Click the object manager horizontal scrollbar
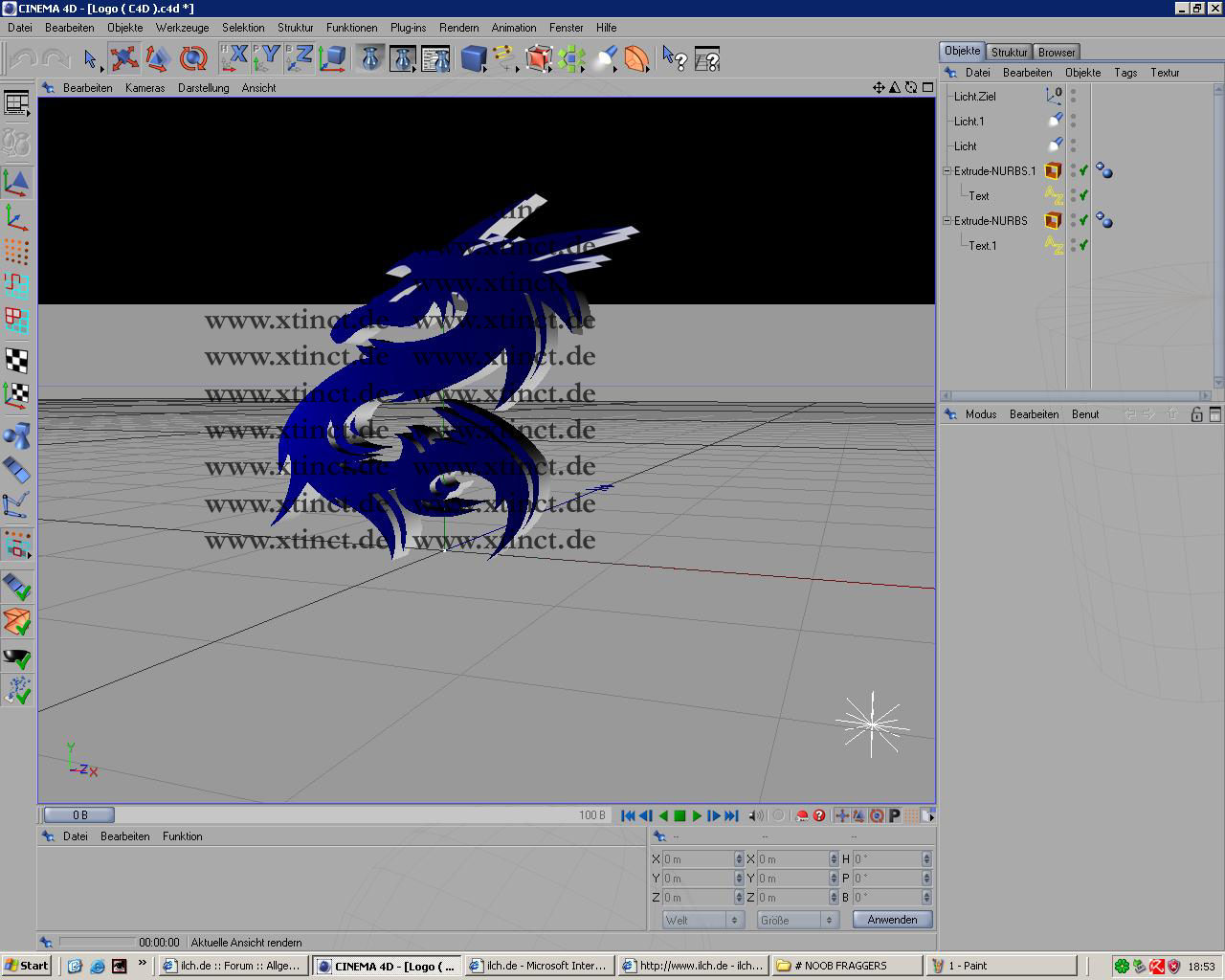Image resolution: width=1225 pixels, height=980 pixels. pyautogui.click(x=1076, y=395)
